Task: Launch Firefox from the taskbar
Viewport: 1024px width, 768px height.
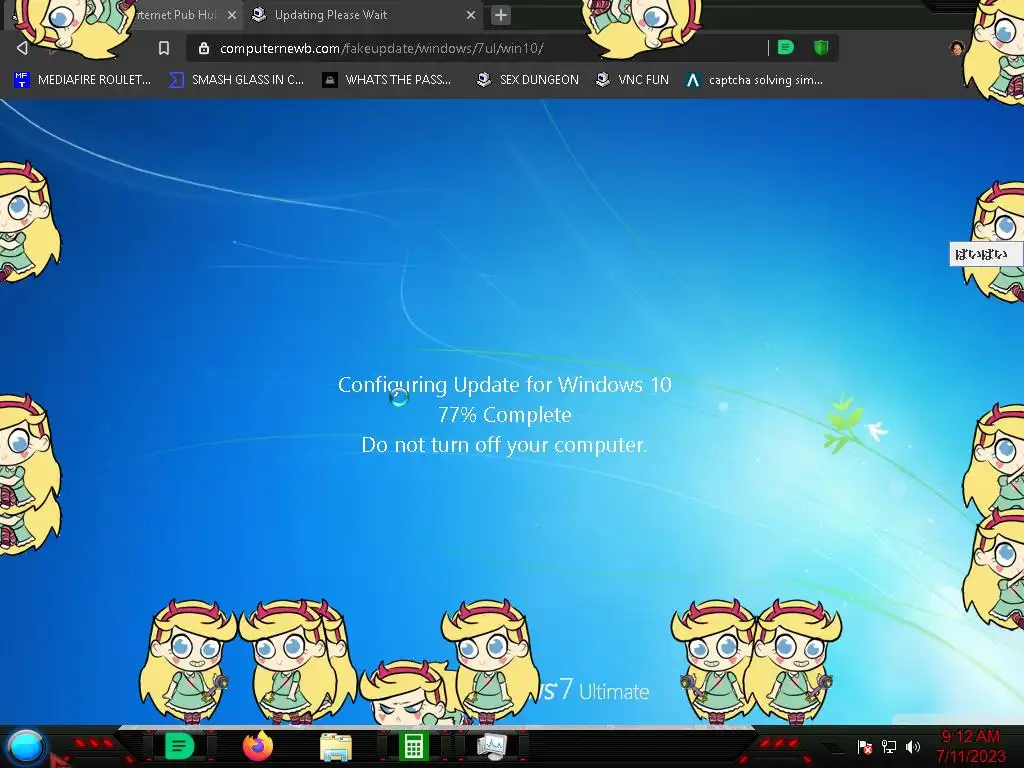Action: coord(258,746)
